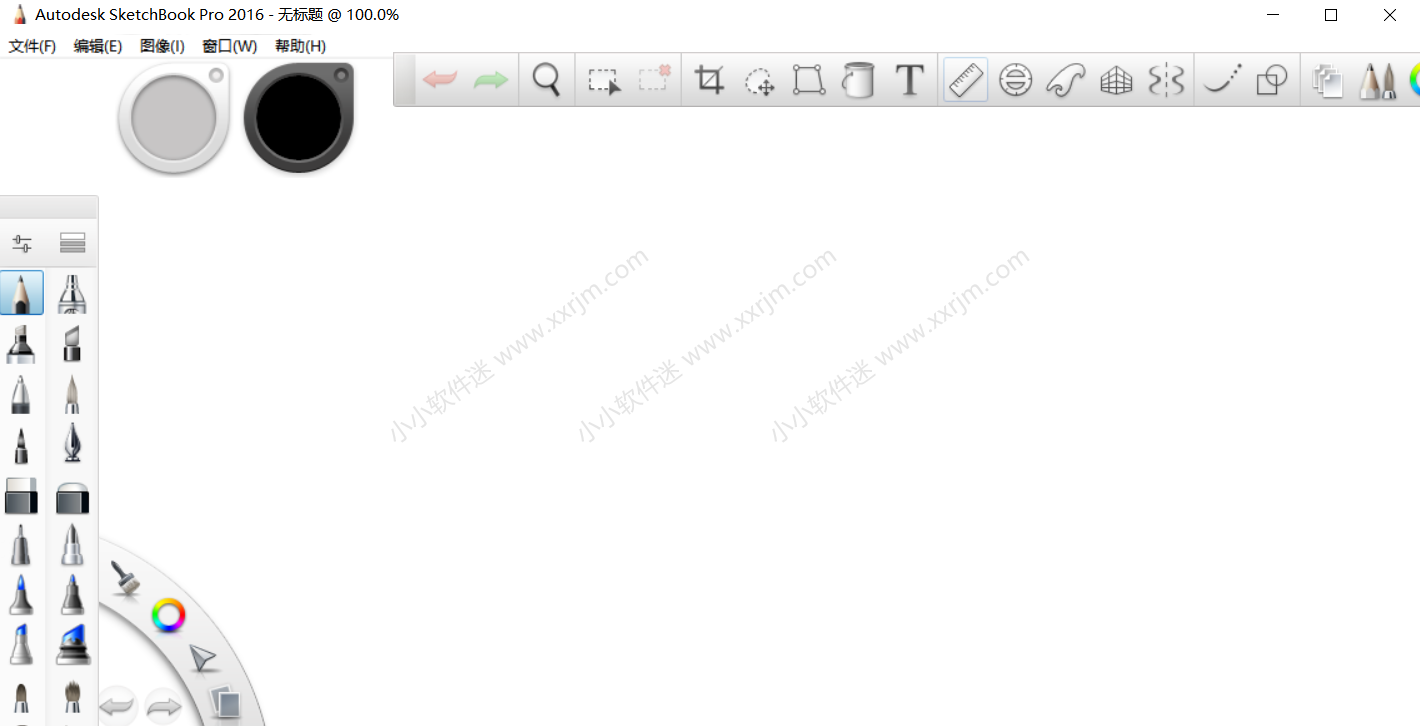Click the black color puck
The width and height of the screenshot is (1420, 726).
click(298, 117)
